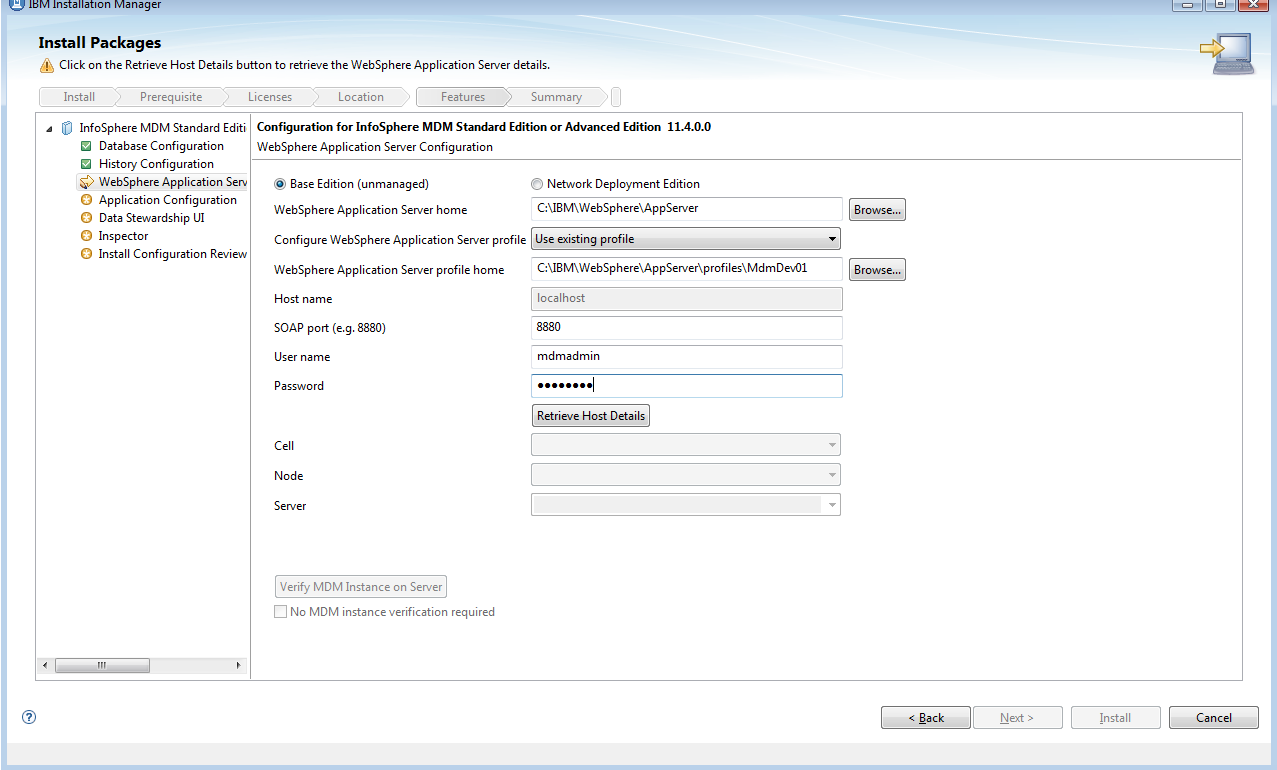Select Application Configuration in the tree
The image size is (1277, 770).
[168, 200]
